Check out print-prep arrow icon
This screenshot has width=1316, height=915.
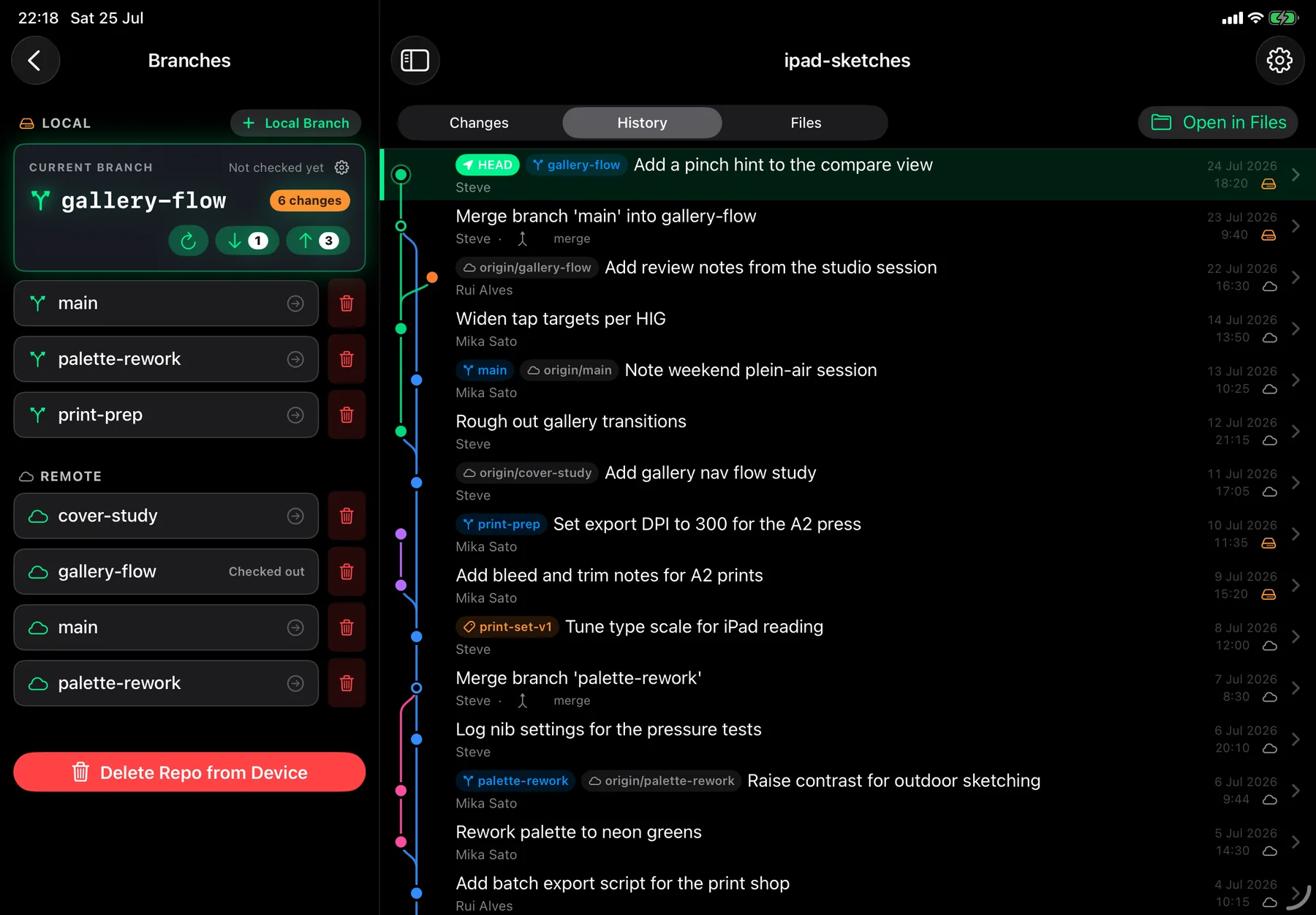coord(295,415)
